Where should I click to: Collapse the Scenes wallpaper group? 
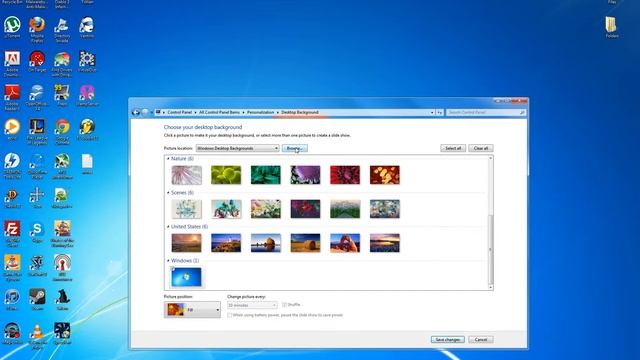tap(168, 193)
